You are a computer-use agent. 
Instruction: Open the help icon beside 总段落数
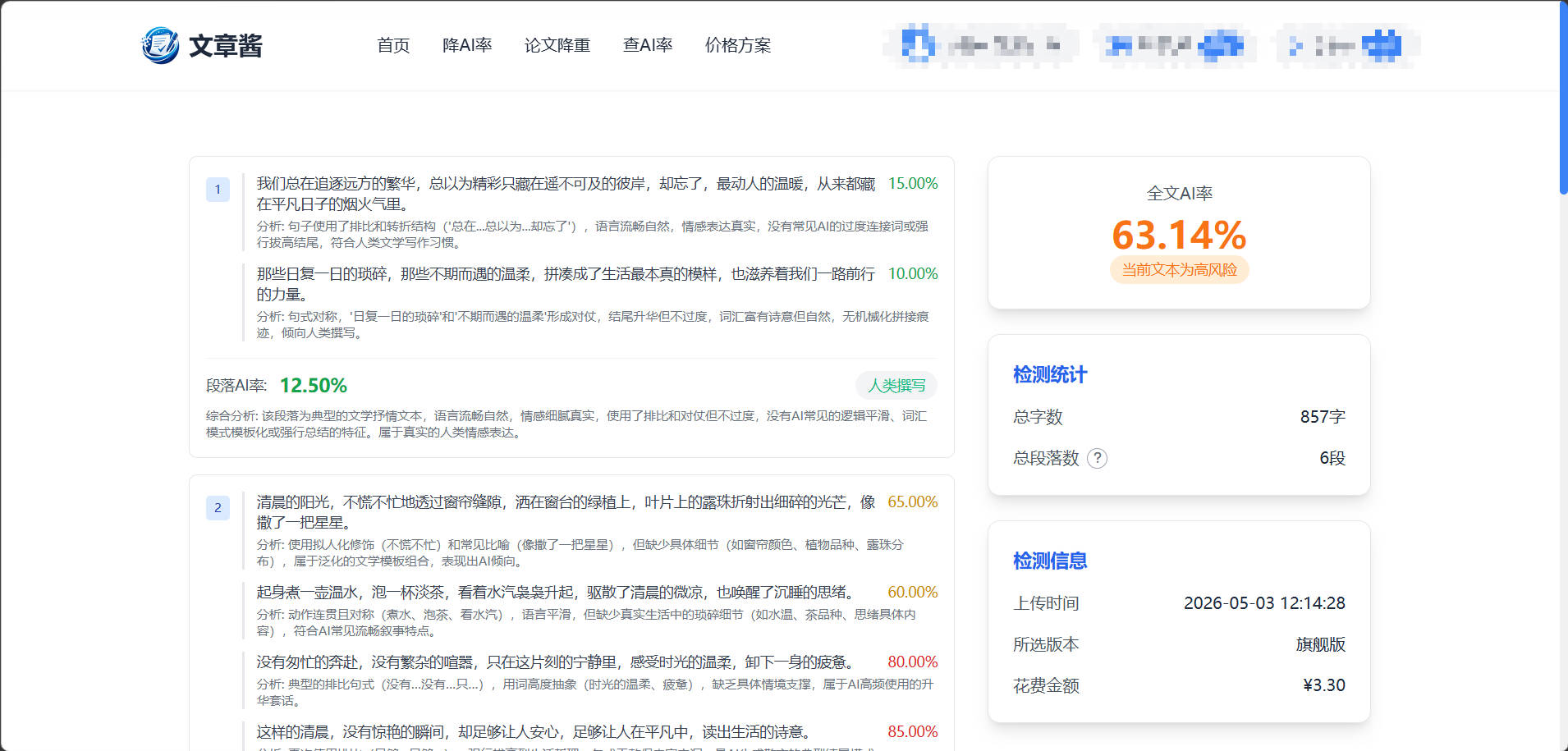click(1097, 458)
